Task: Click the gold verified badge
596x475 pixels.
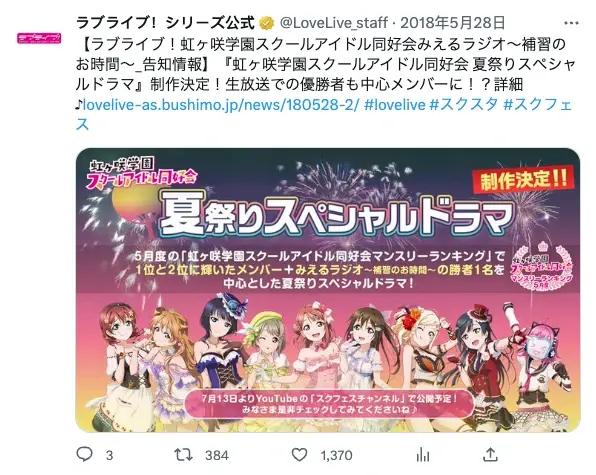Action: pyautogui.click(x=267, y=23)
